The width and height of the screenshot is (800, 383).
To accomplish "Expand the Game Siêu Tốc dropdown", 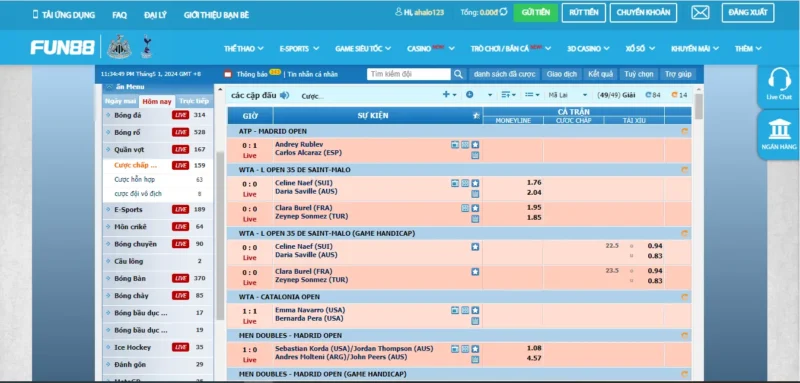I will pyautogui.click(x=363, y=48).
